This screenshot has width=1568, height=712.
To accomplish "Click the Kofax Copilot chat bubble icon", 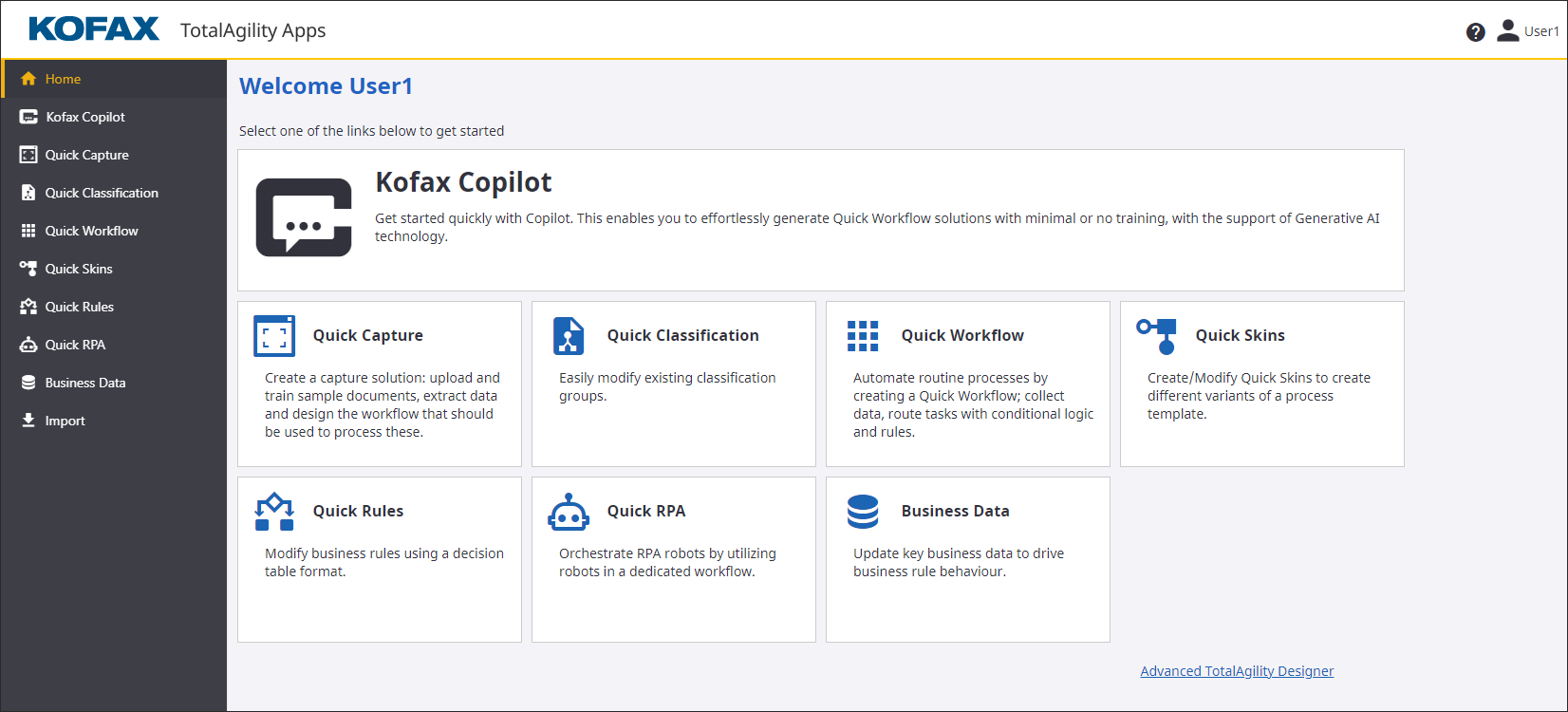I will (x=304, y=217).
